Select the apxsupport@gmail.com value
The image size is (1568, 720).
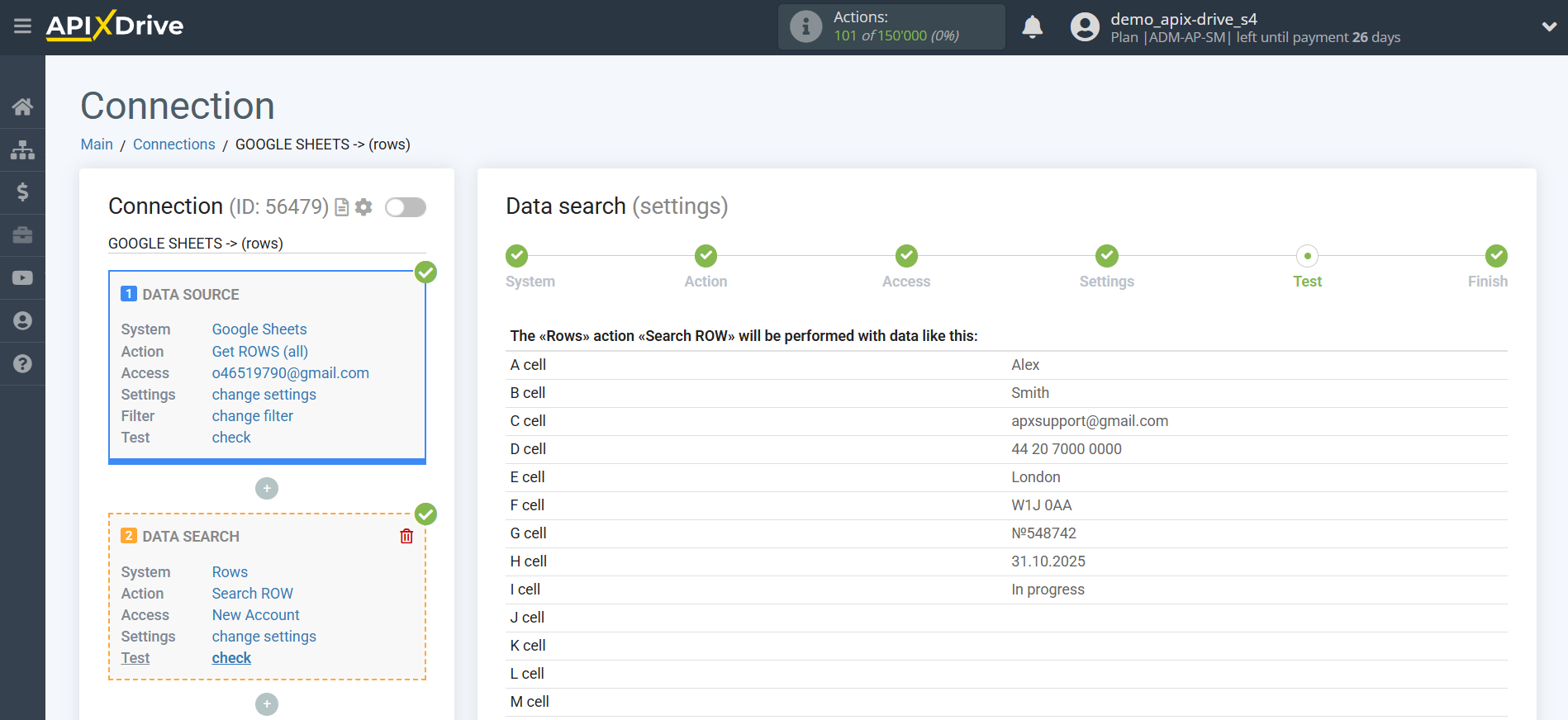coord(1090,421)
